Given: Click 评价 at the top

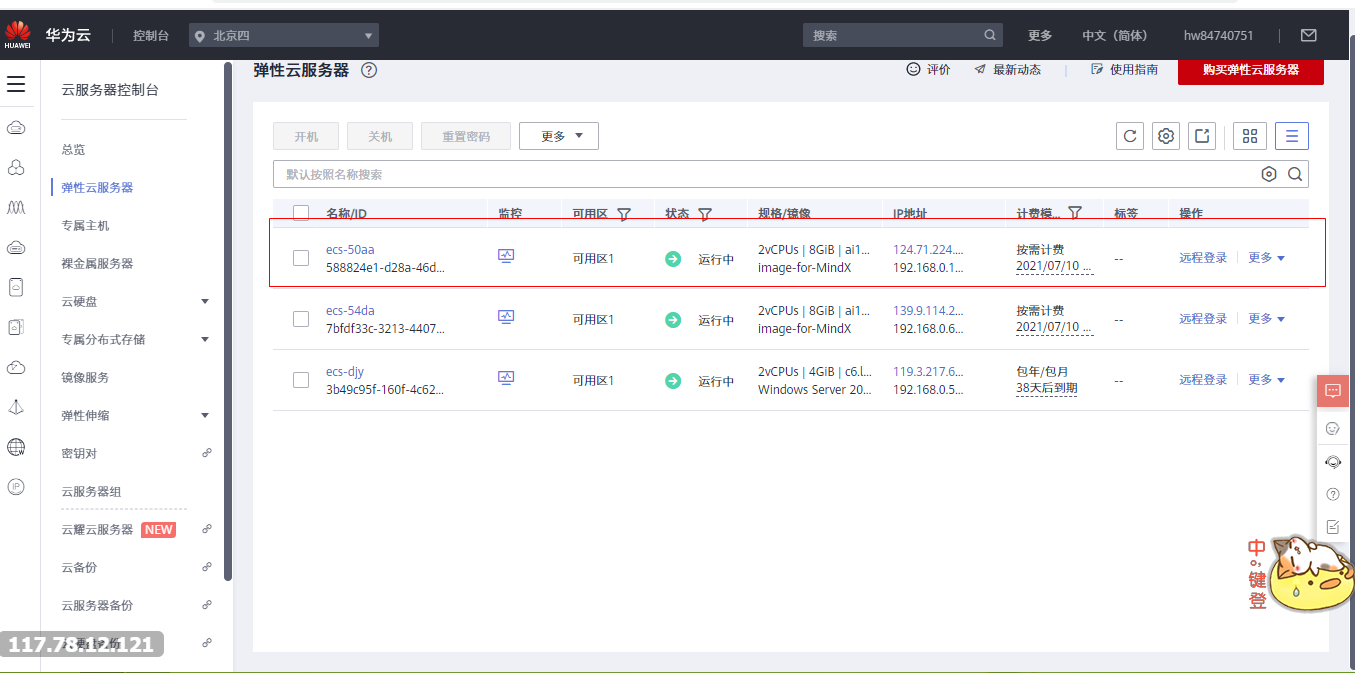Looking at the screenshot, I should click(x=928, y=69).
